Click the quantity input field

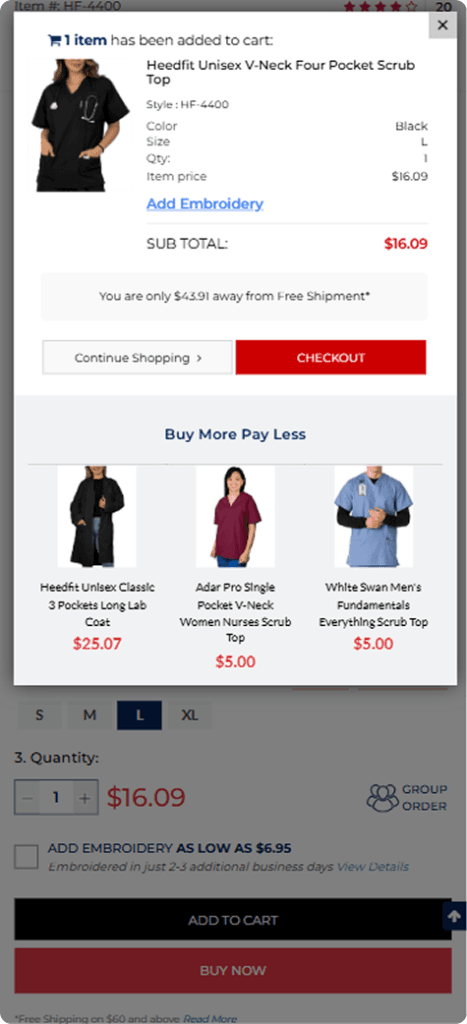coord(56,797)
